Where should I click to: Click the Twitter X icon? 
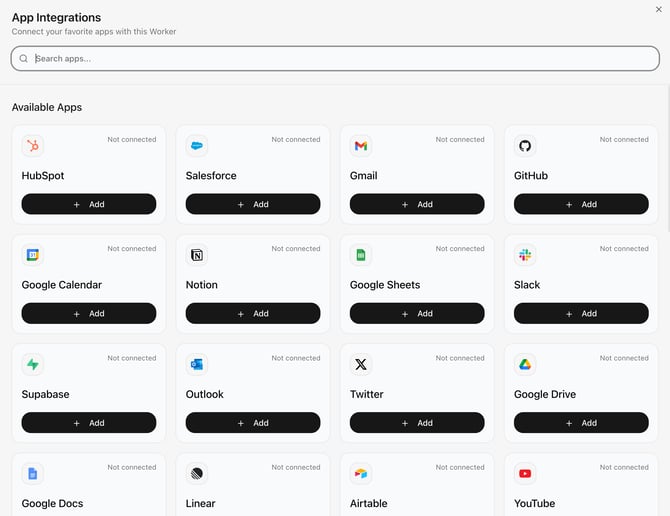[x=361, y=364]
